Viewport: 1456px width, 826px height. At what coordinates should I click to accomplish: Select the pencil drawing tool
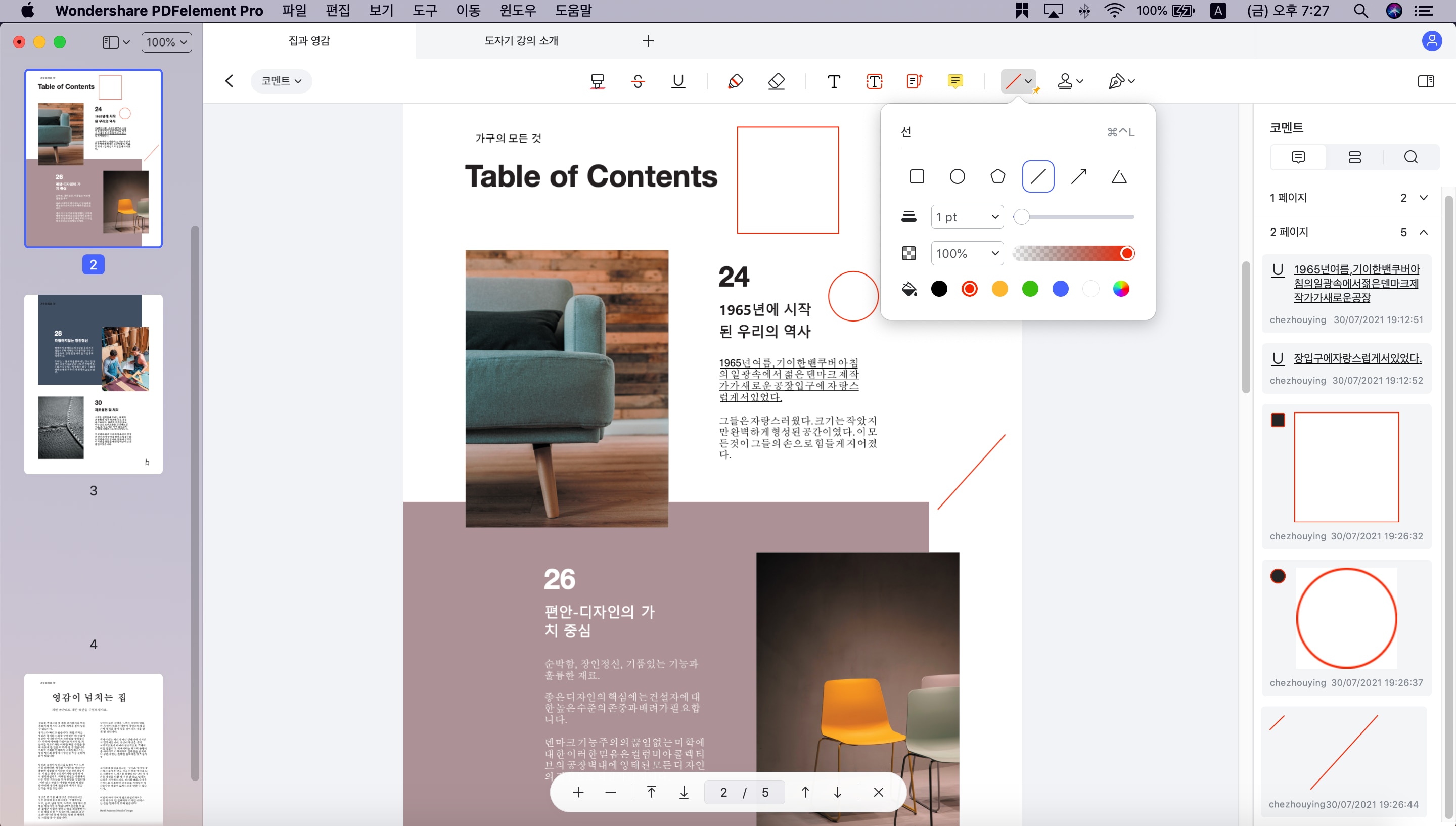736,81
